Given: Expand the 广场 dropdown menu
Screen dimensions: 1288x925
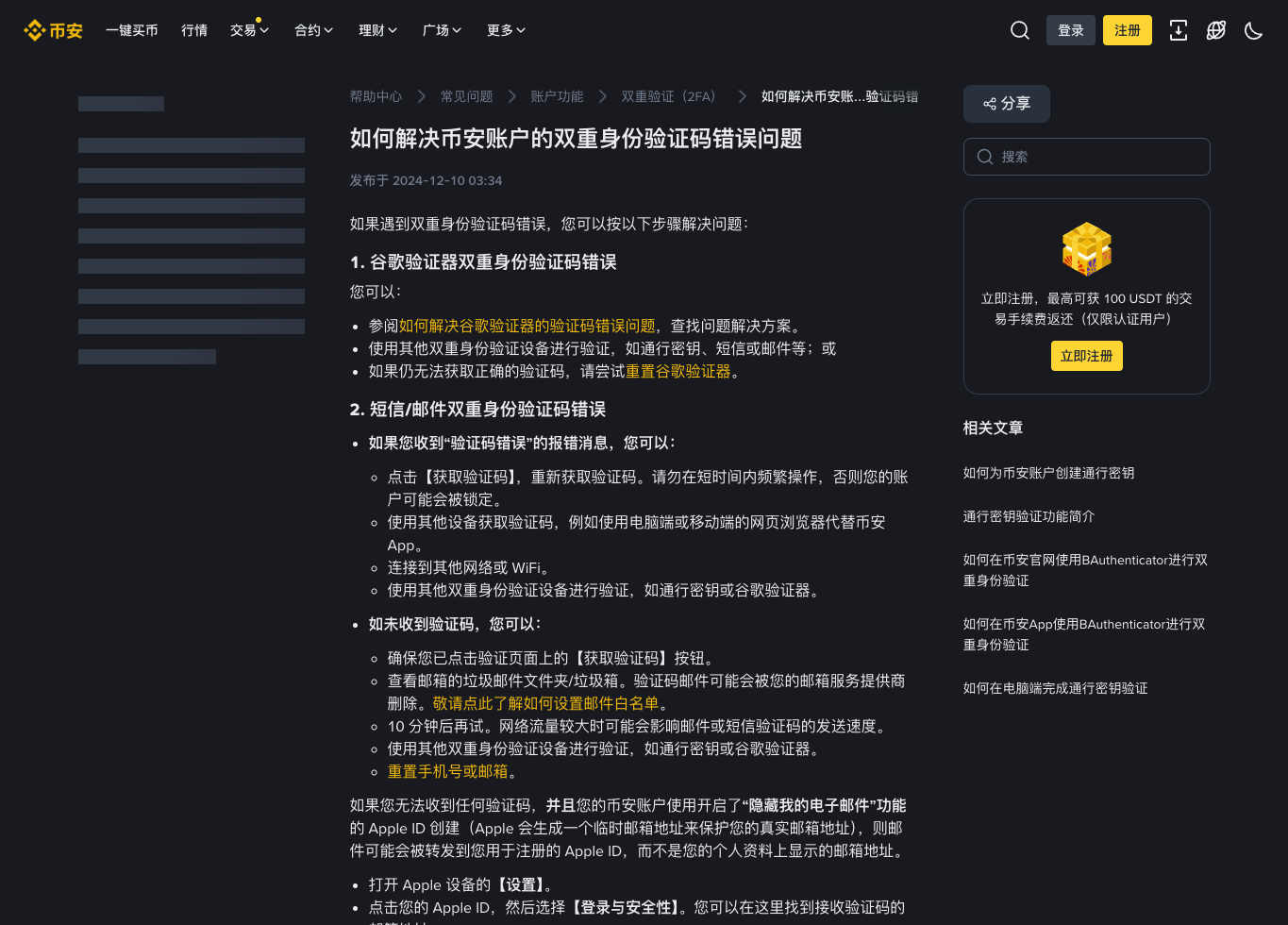Looking at the screenshot, I should (x=443, y=30).
